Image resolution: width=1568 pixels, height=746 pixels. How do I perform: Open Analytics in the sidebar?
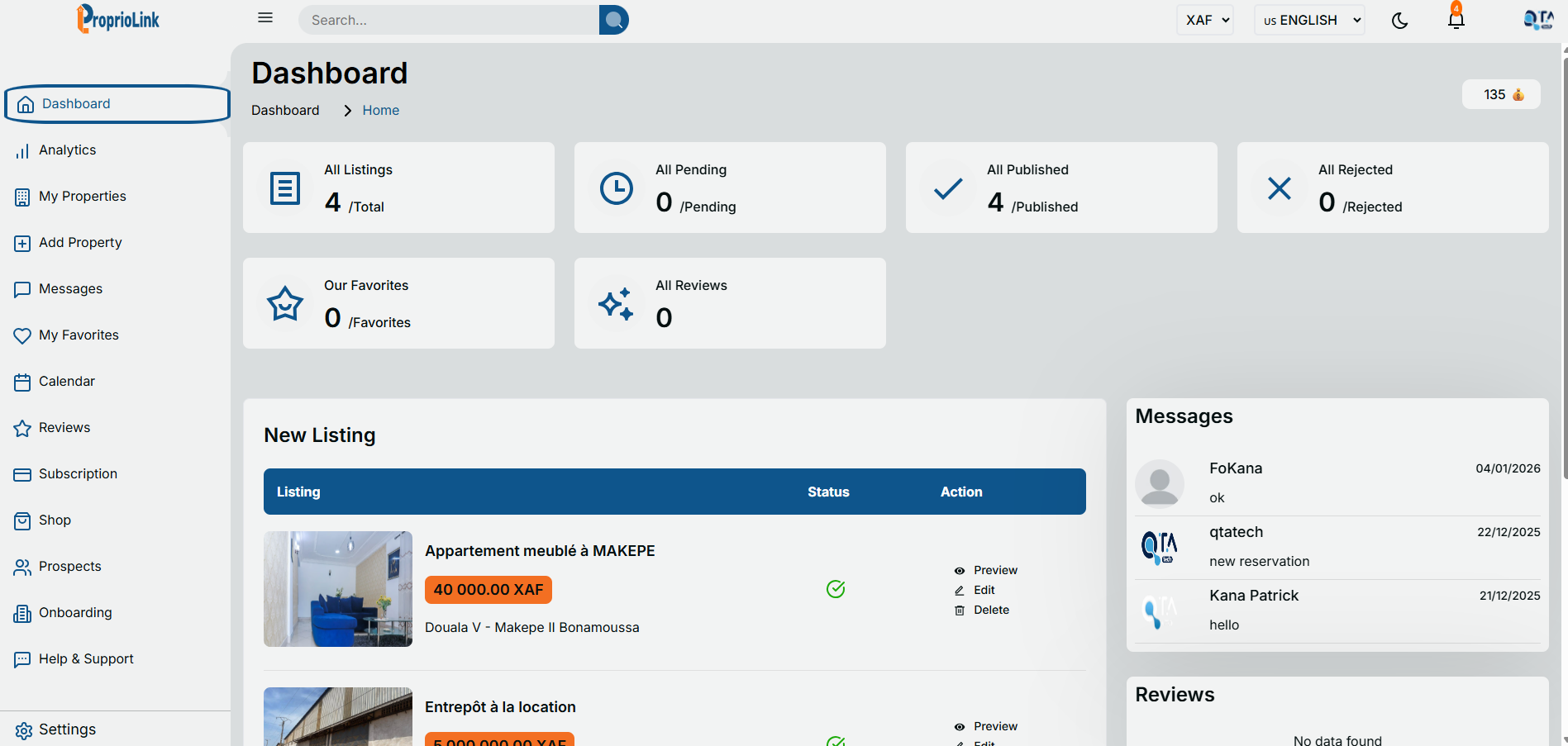(x=67, y=150)
